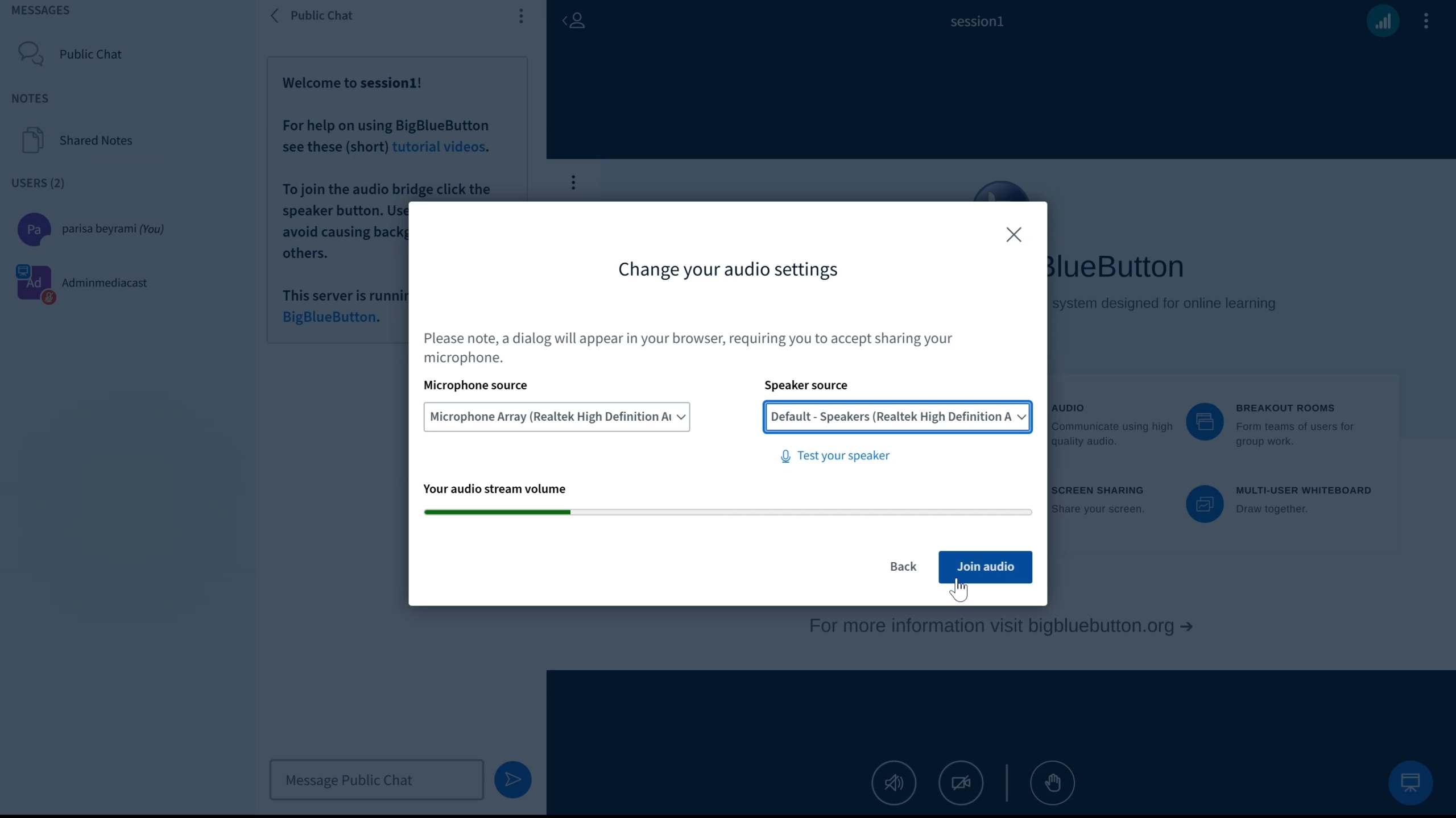
Task: Click the Join audio button
Action: click(985, 566)
